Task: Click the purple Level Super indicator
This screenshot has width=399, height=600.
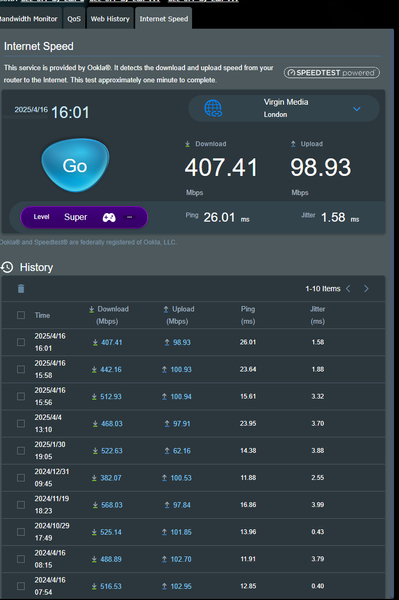Action: (x=84, y=217)
